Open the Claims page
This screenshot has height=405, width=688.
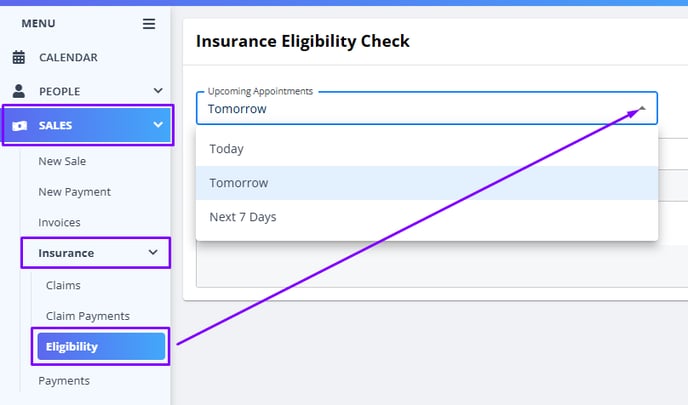[63, 285]
